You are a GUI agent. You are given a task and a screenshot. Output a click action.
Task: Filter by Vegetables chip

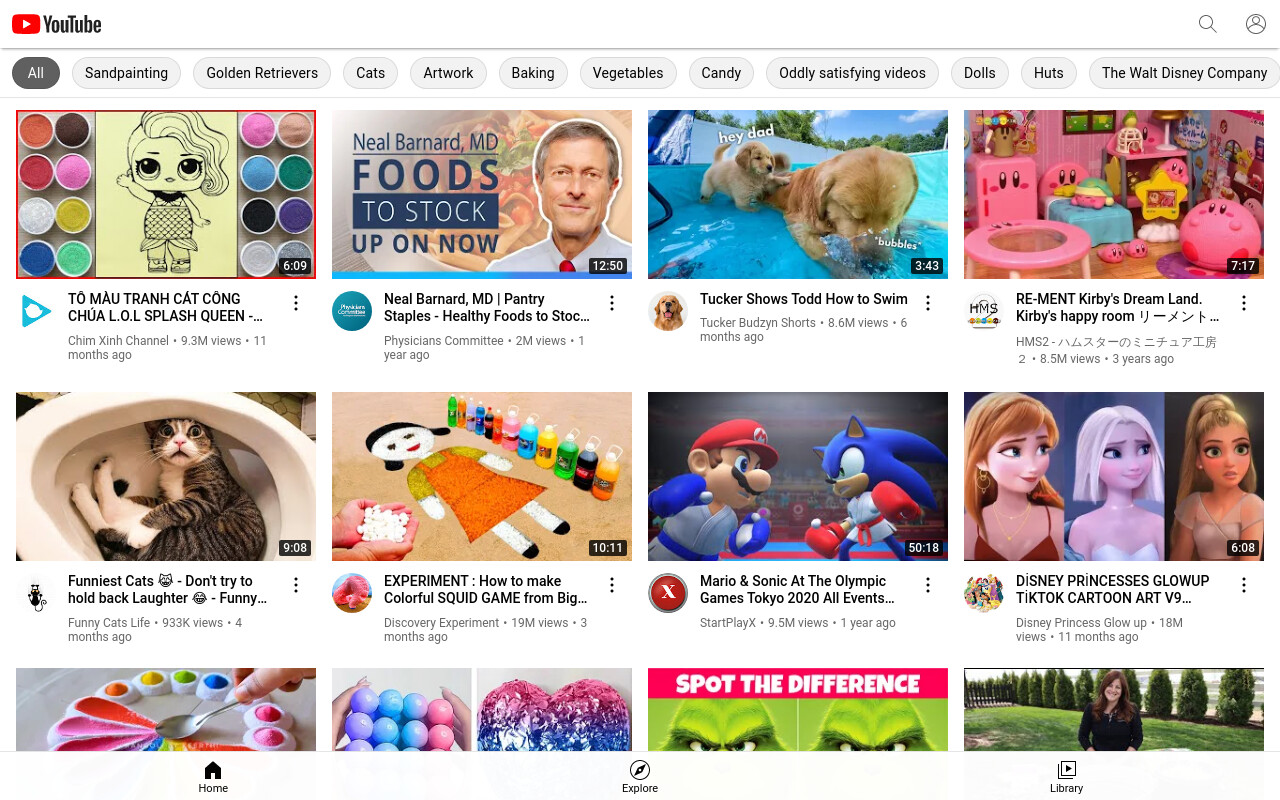click(628, 73)
